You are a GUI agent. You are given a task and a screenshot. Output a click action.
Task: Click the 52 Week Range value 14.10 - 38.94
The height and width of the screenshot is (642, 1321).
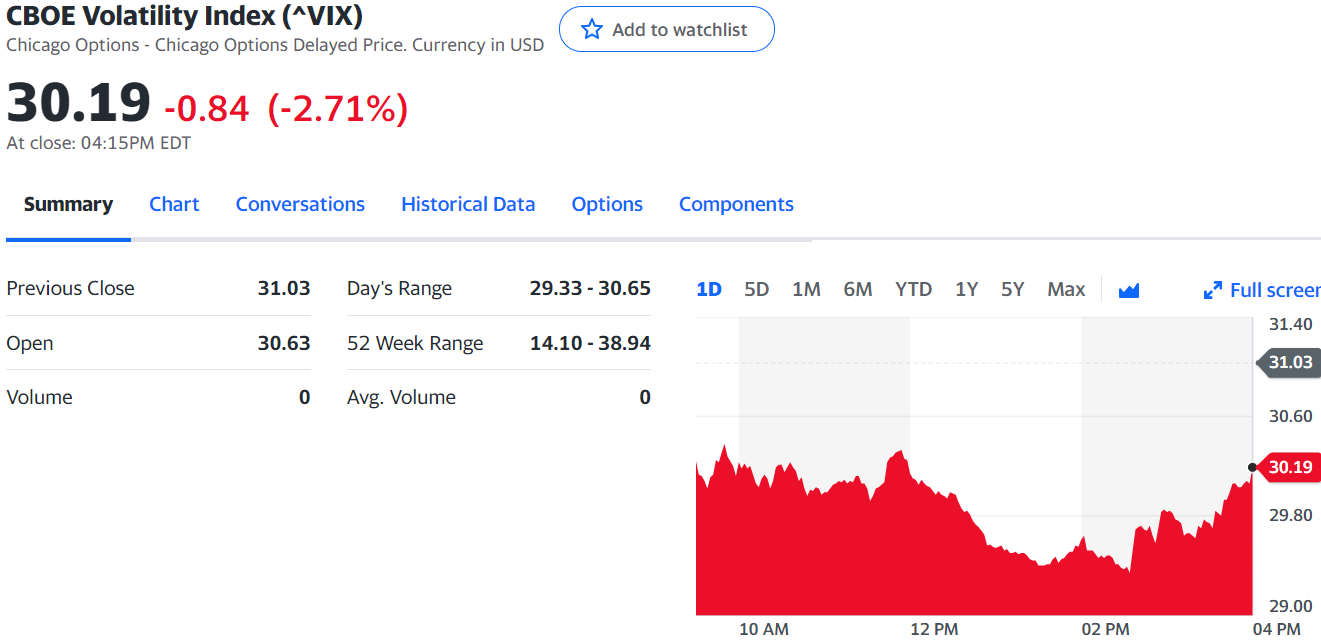click(x=590, y=343)
